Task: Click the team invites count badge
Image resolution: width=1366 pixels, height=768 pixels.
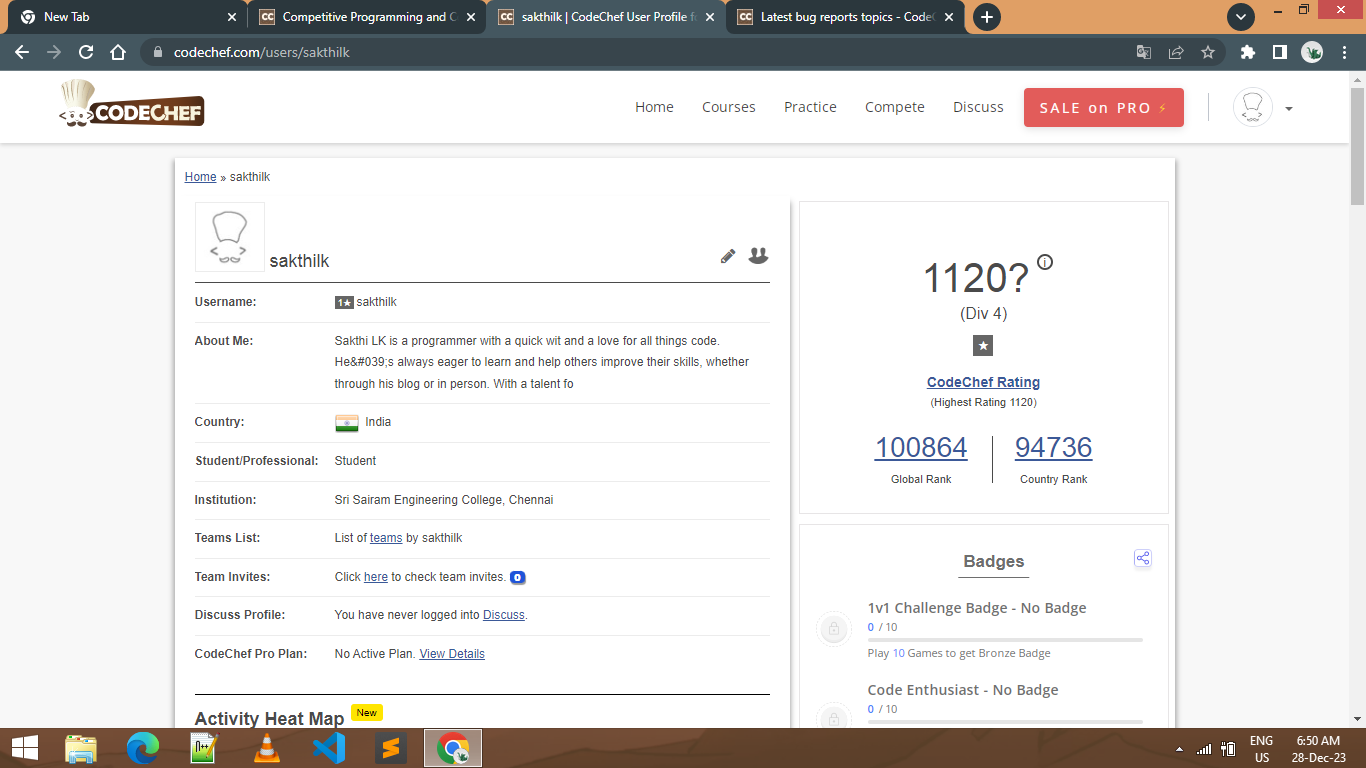Action: coord(518,577)
